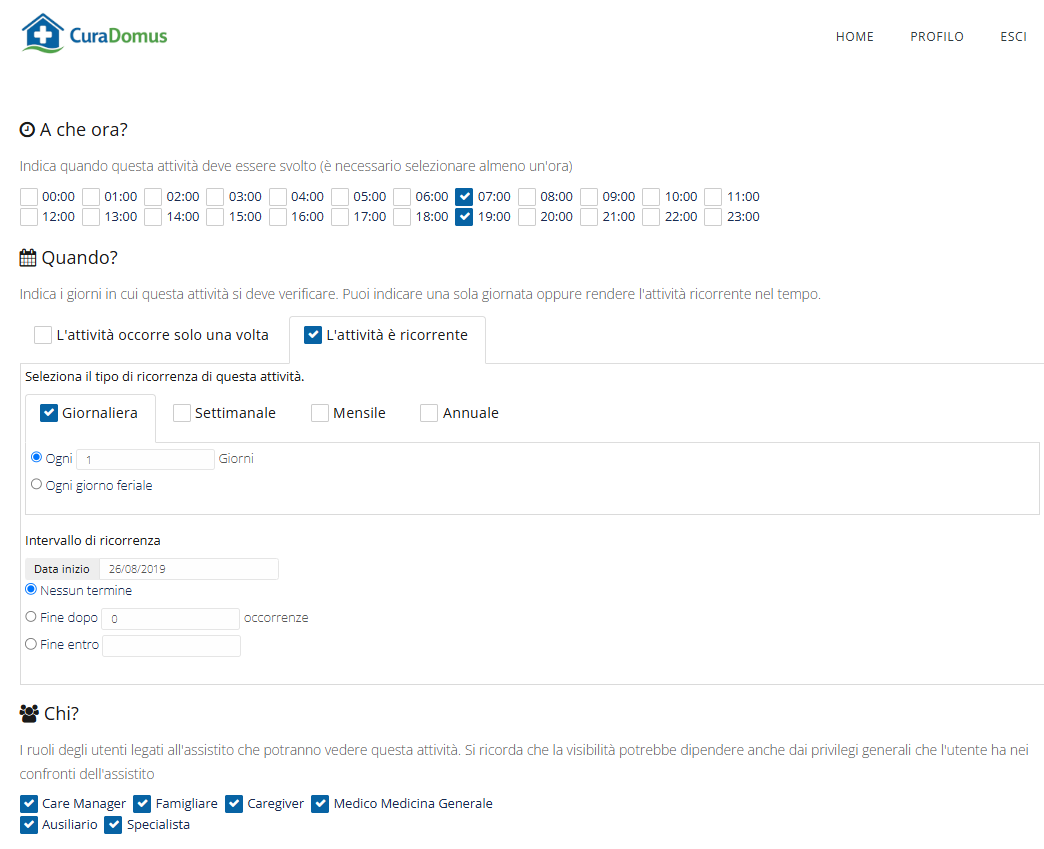Toggle the Famigliare role checkbox

[142, 804]
